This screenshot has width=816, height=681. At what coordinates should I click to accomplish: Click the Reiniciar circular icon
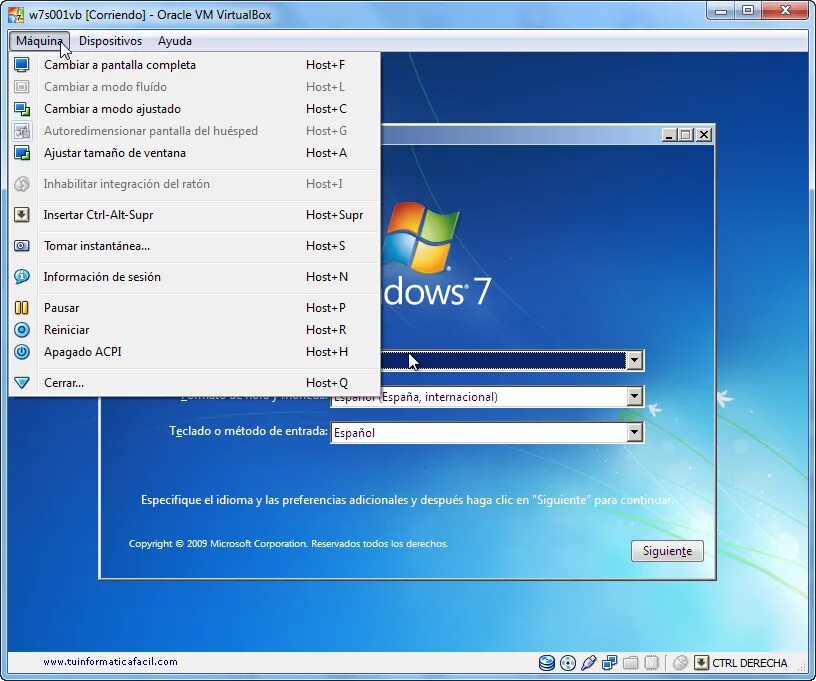click(22, 330)
